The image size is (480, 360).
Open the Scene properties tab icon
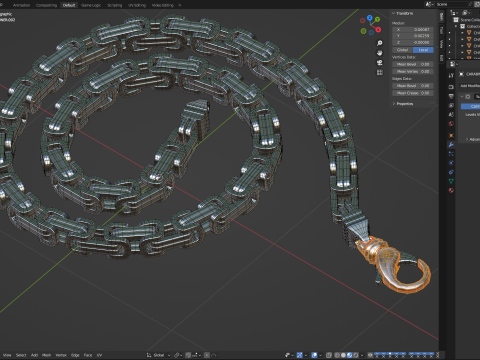(x=451, y=115)
